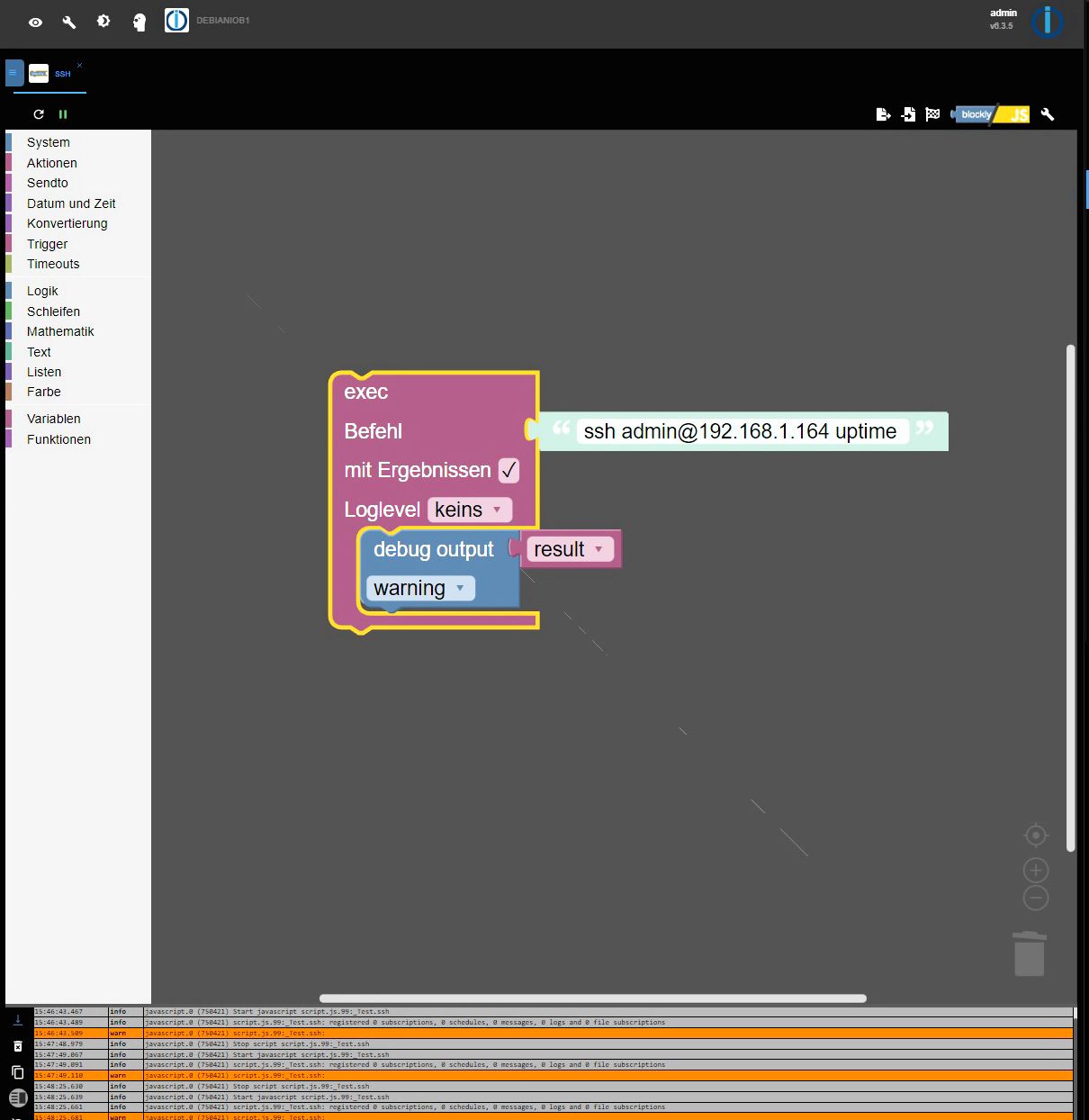Open the Loglevel keins dropdown

coord(469,510)
